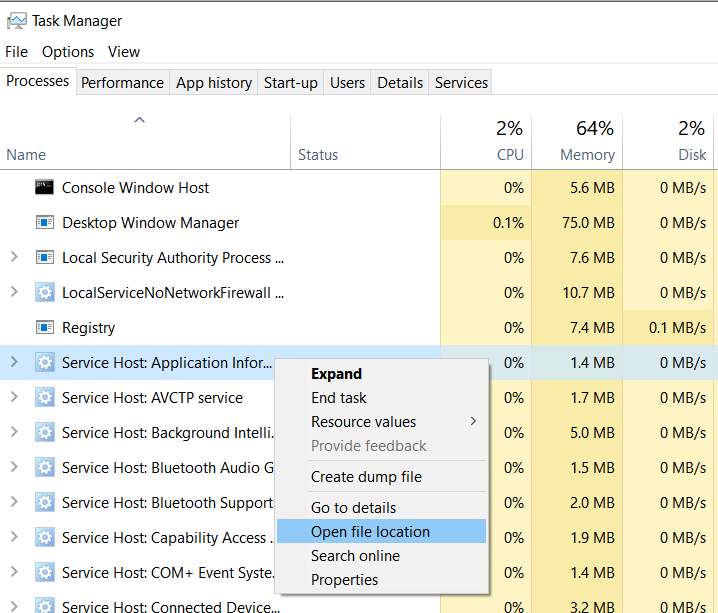The image size is (718, 613).
Task: Expand the Local Security Authority Process group
Action: pos(14,258)
